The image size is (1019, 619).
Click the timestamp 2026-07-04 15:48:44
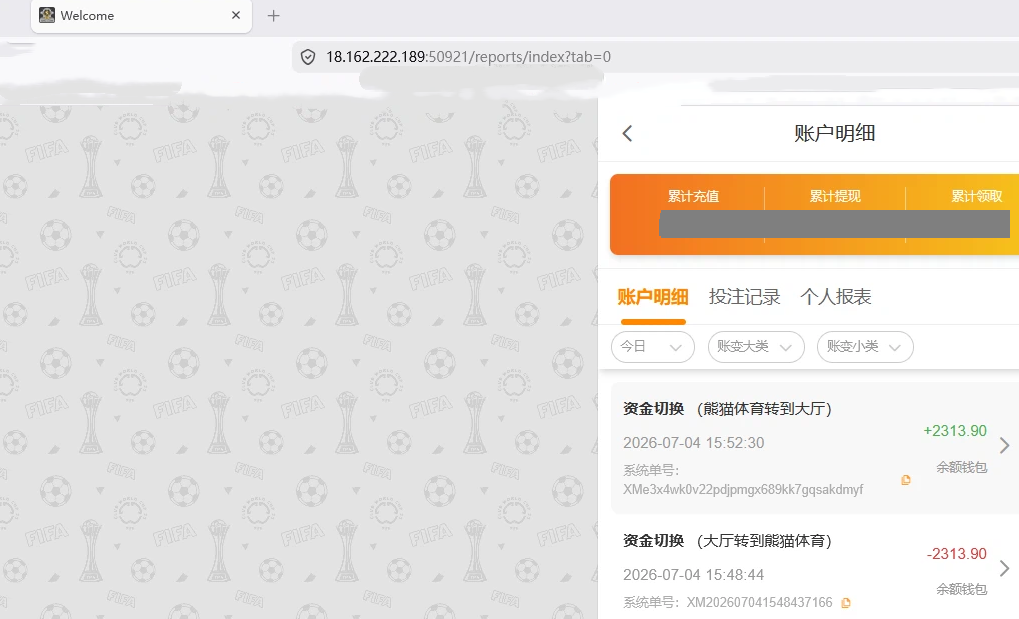click(x=693, y=575)
